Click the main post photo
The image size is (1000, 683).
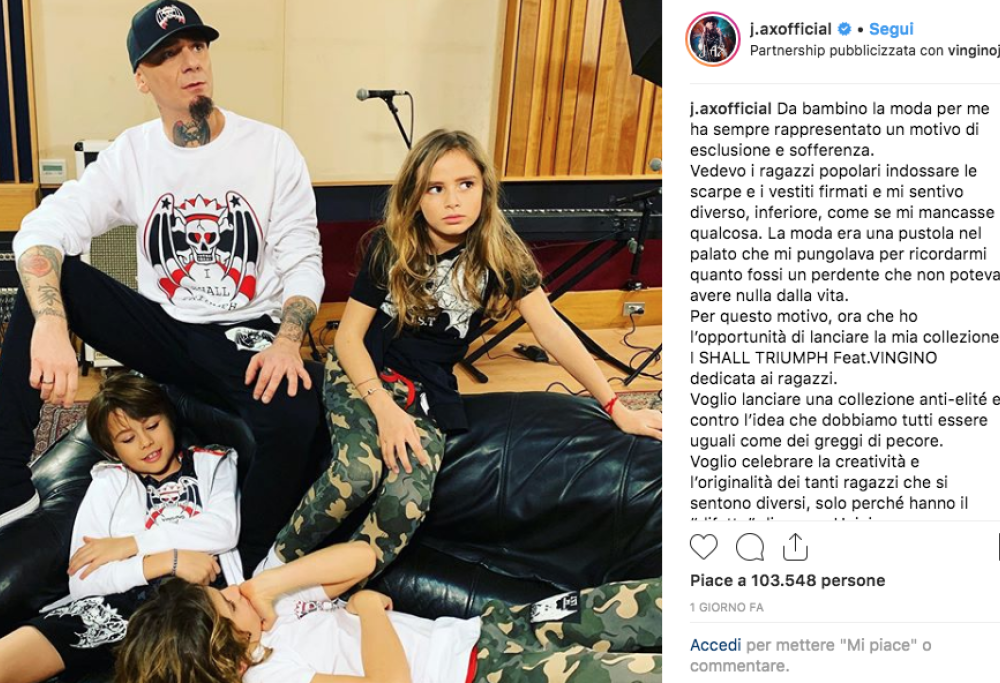click(x=331, y=341)
